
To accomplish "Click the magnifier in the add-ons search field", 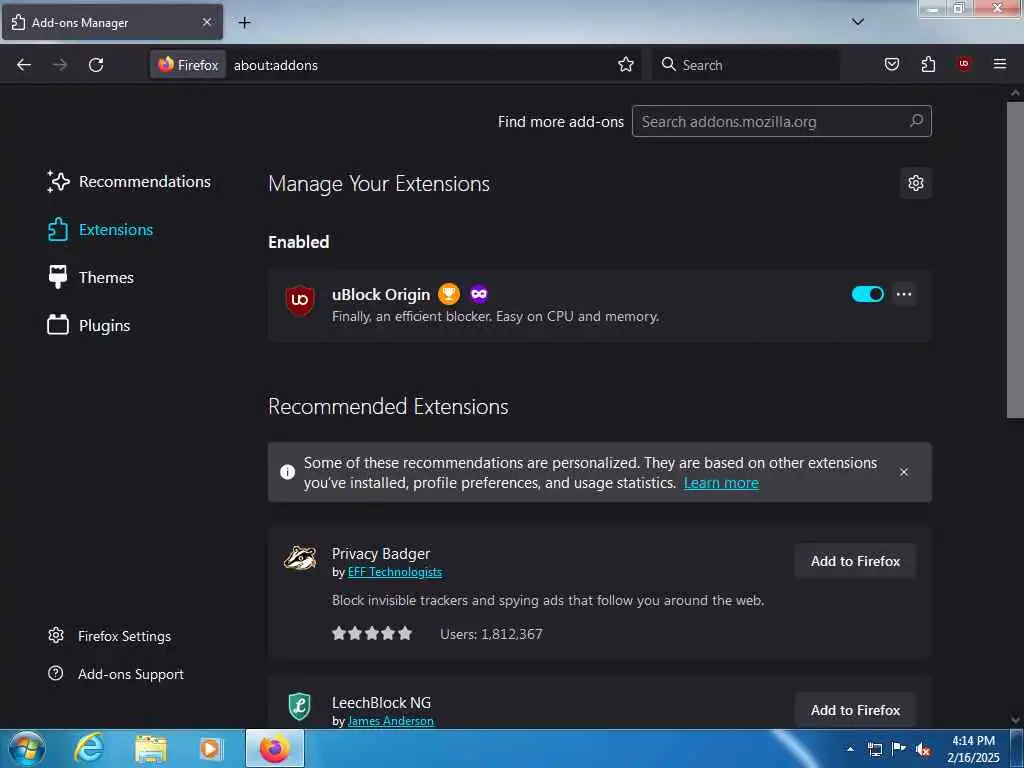I will click(916, 121).
